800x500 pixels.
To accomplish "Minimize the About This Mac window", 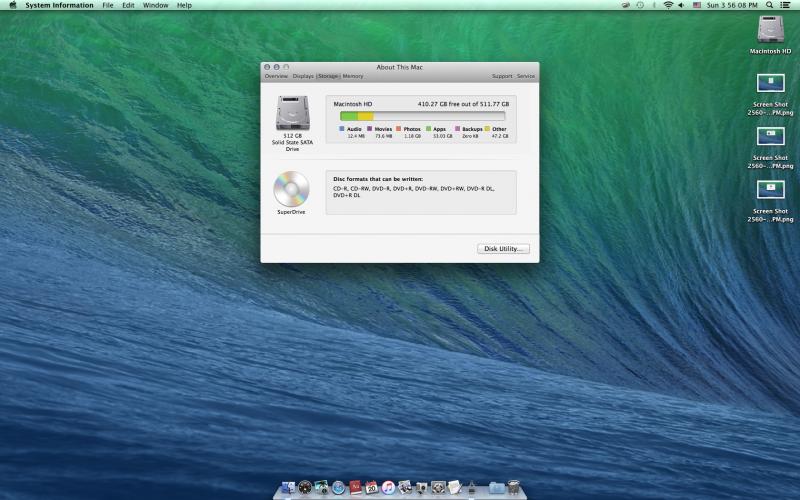I will click(277, 67).
